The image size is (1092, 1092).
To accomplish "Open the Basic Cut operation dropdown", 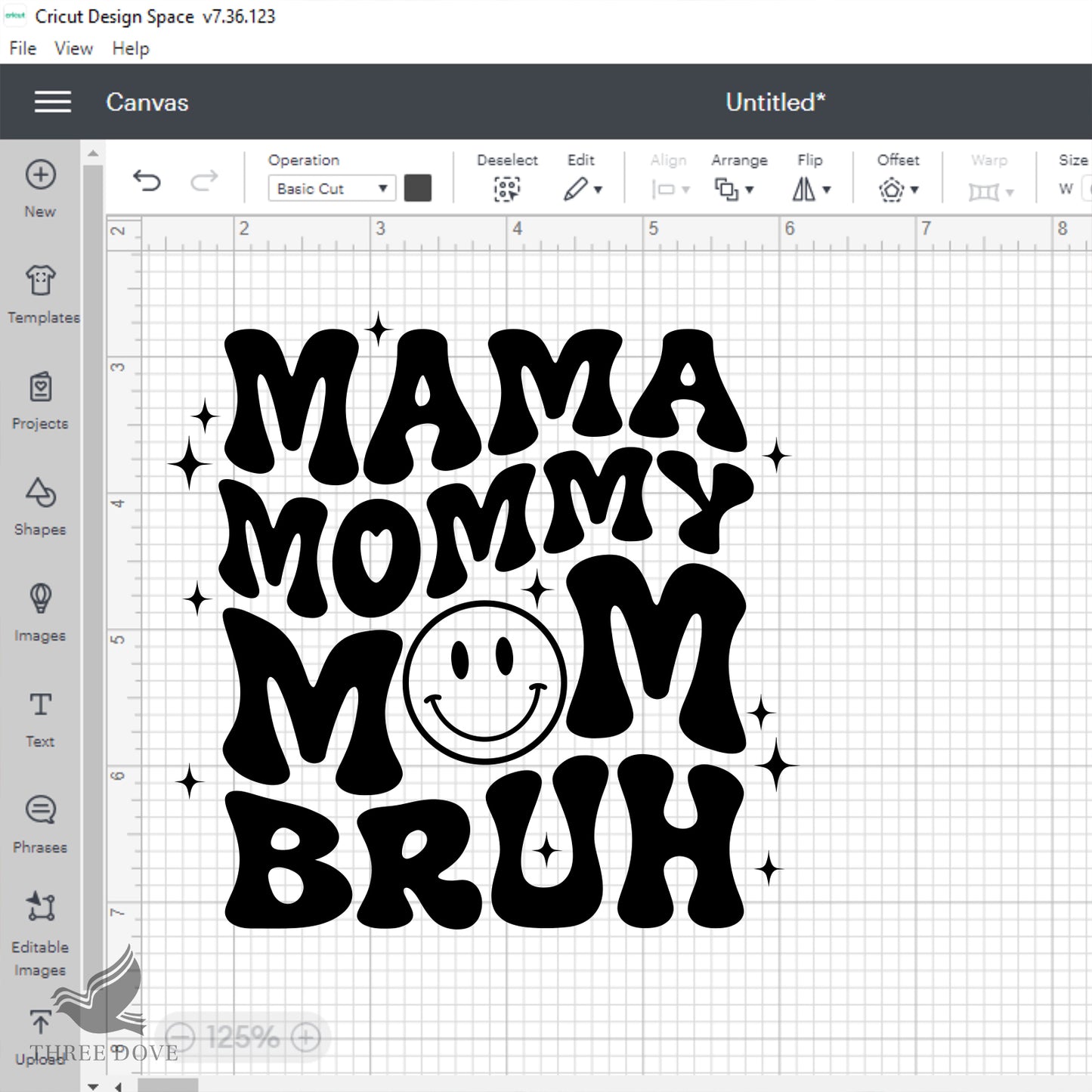I will click(331, 188).
